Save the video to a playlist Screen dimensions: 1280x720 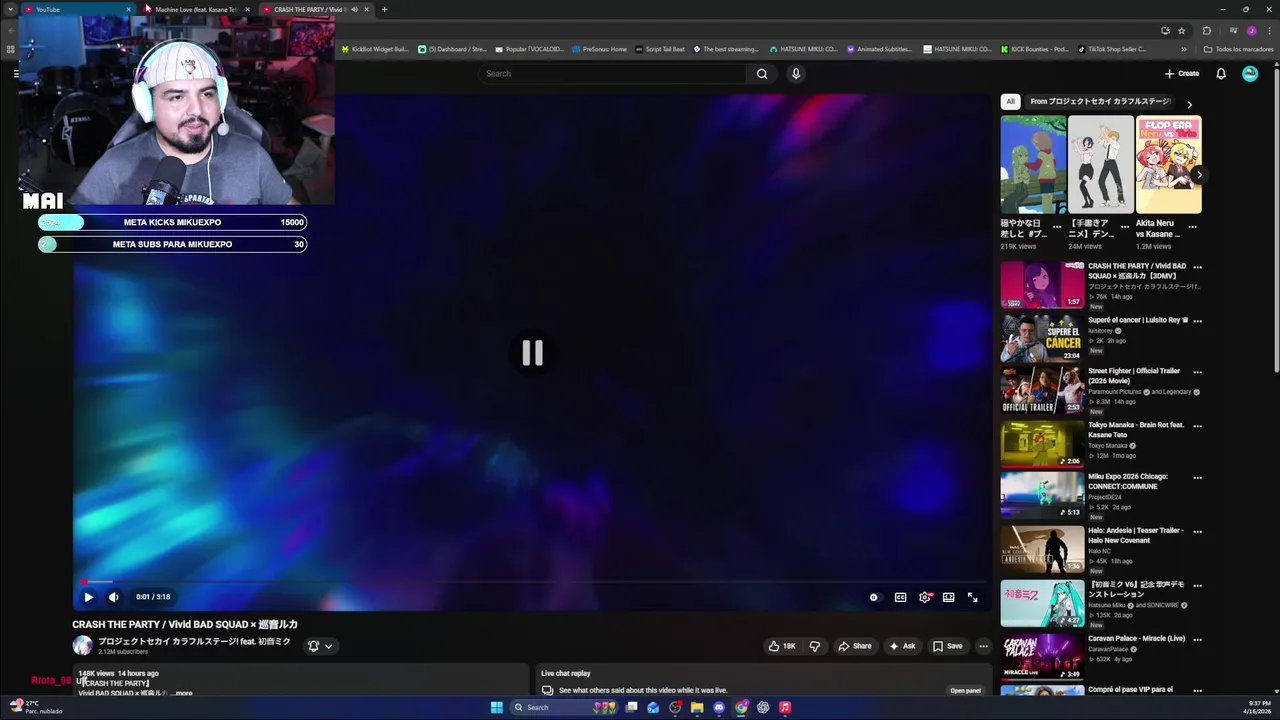pos(947,646)
